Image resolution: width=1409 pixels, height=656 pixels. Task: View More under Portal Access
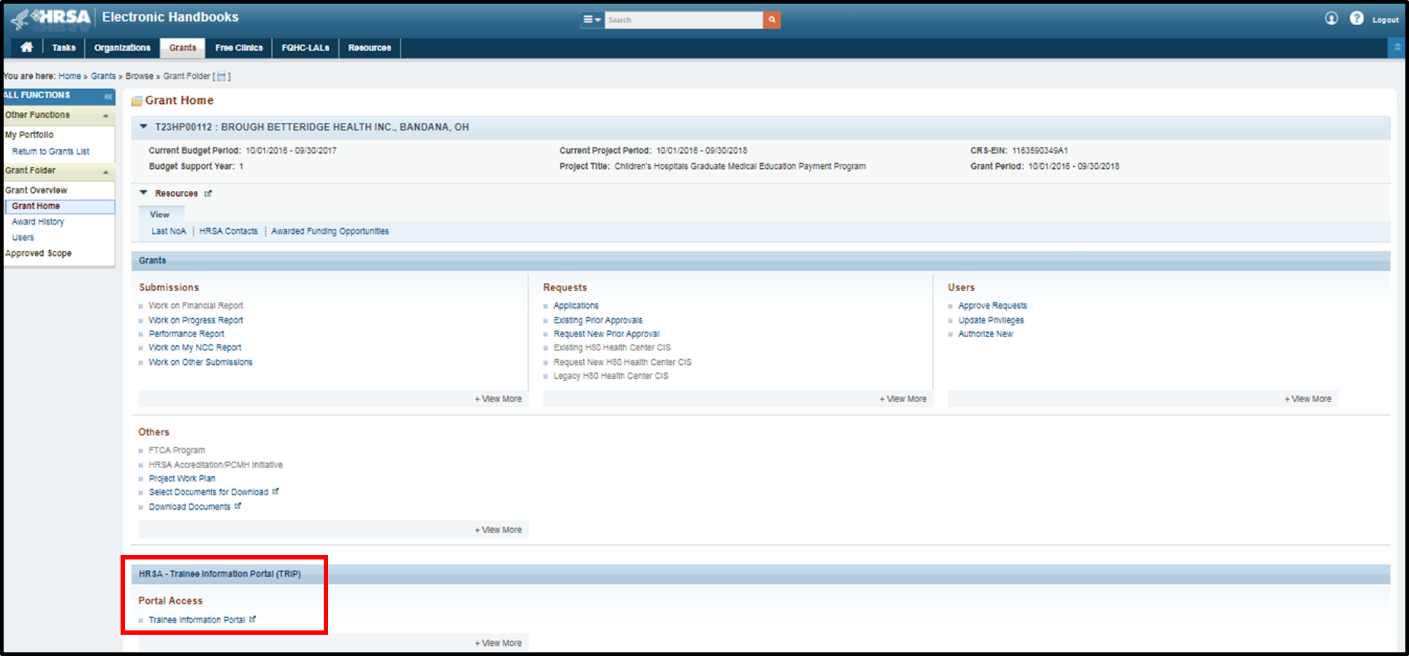tap(498, 643)
